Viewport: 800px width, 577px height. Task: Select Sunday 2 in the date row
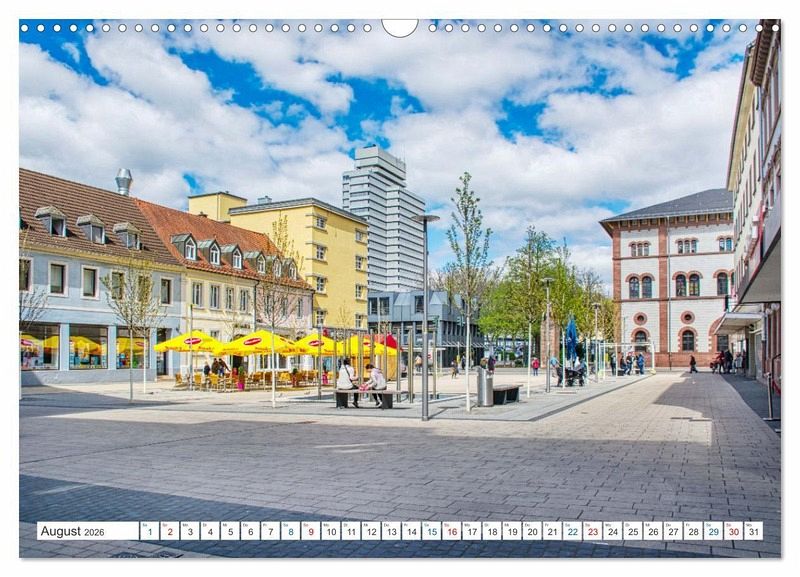(x=169, y=531)
